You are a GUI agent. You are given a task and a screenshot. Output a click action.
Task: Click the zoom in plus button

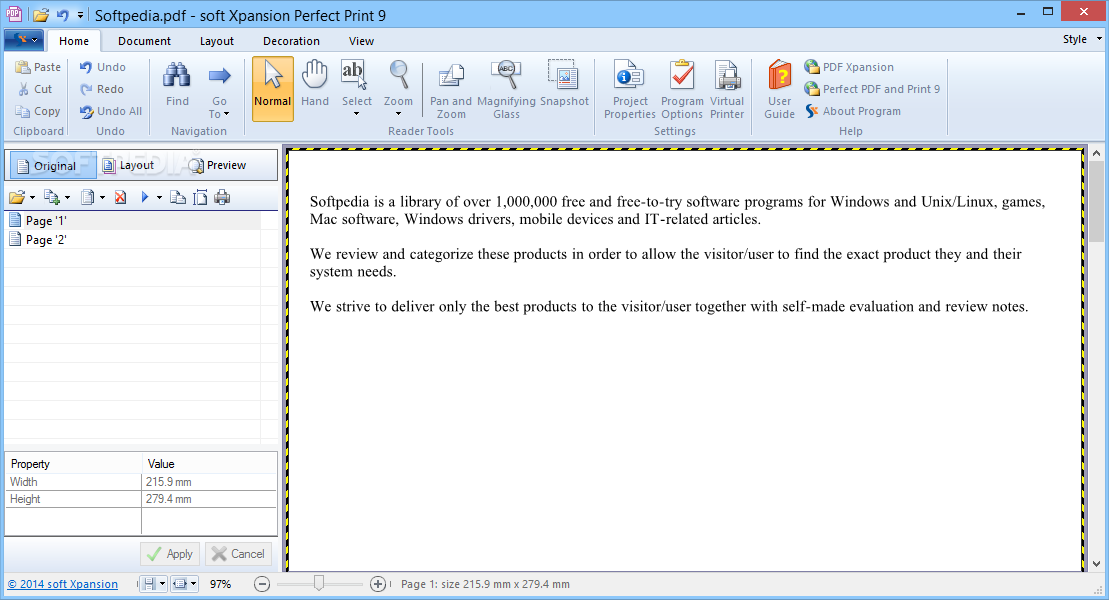point(378,584)
